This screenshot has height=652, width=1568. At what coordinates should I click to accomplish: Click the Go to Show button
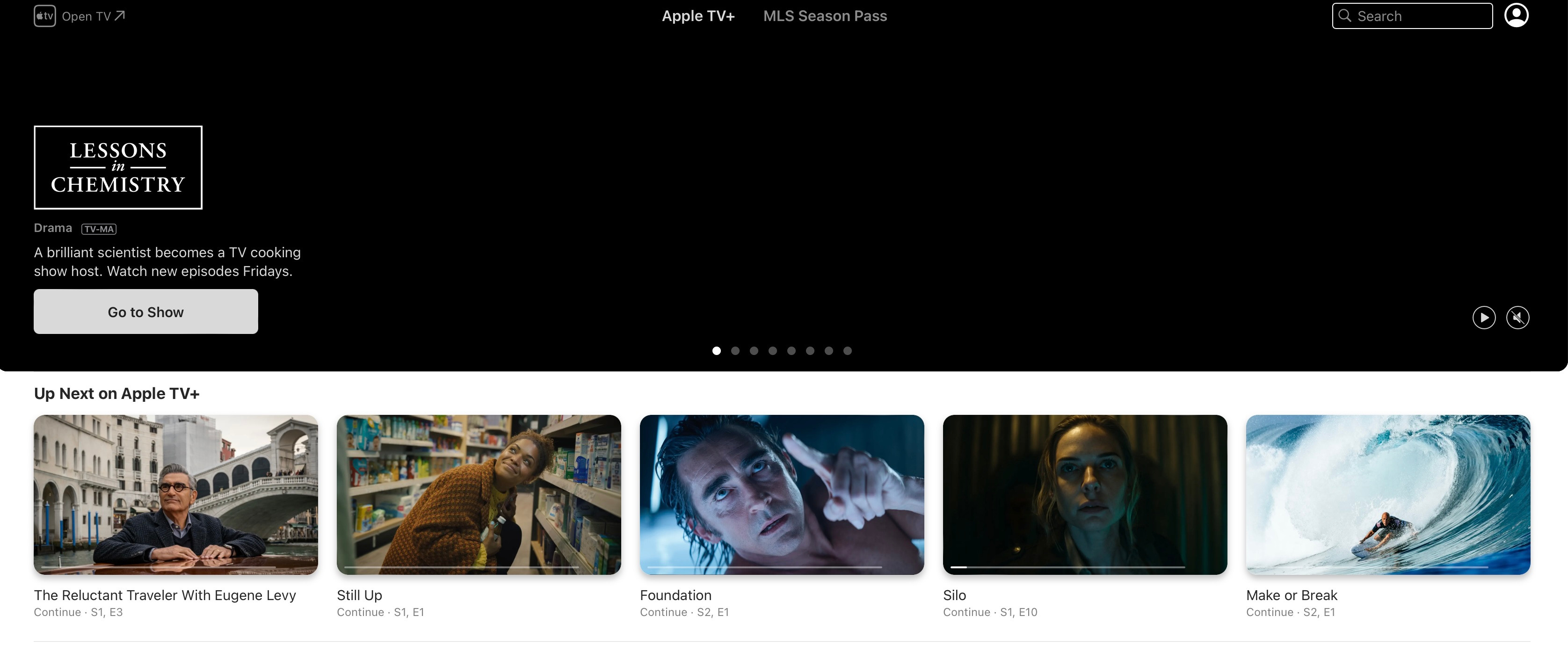point(145,312)
